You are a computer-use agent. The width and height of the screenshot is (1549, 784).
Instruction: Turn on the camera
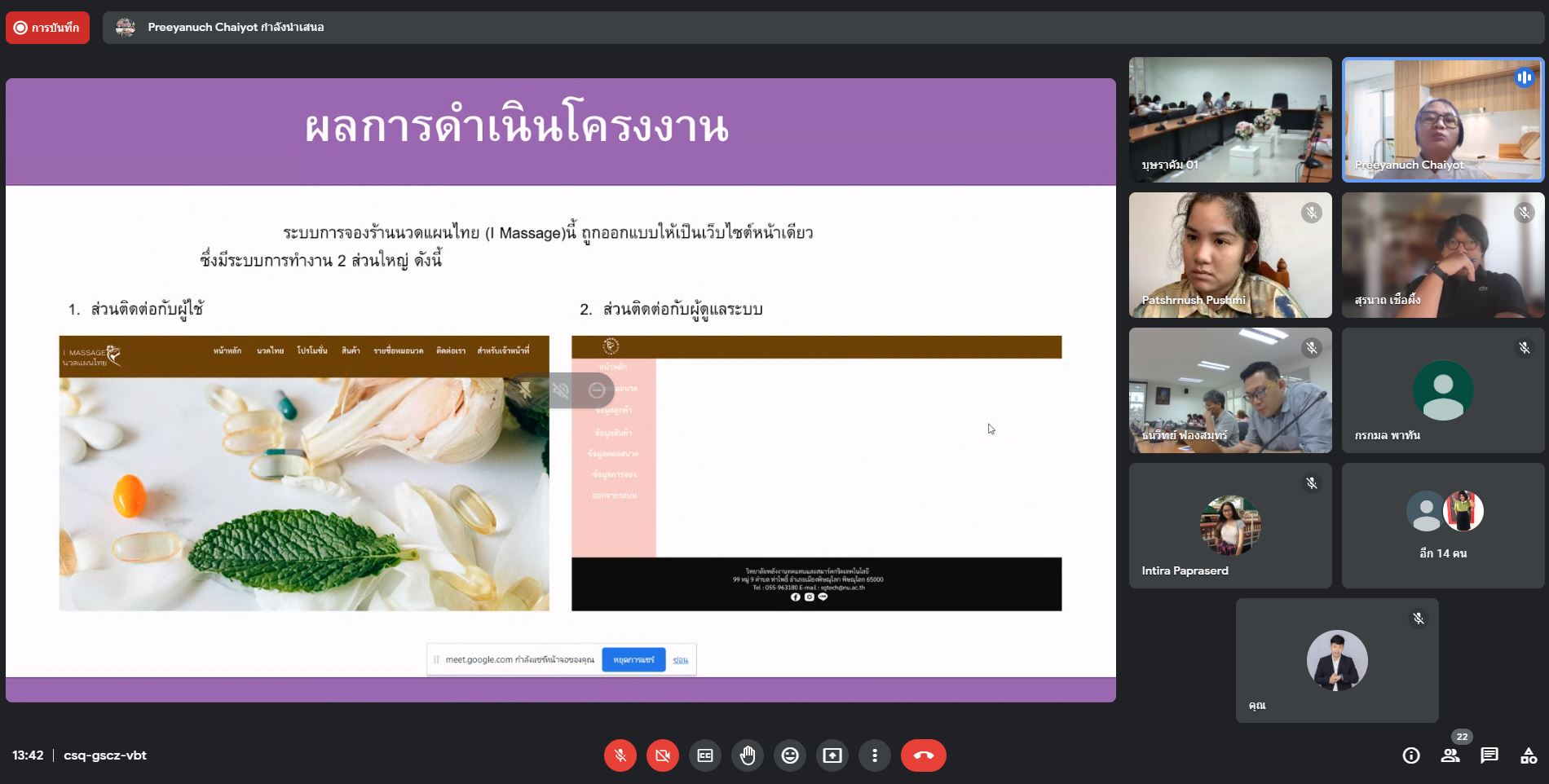point(662,755)
